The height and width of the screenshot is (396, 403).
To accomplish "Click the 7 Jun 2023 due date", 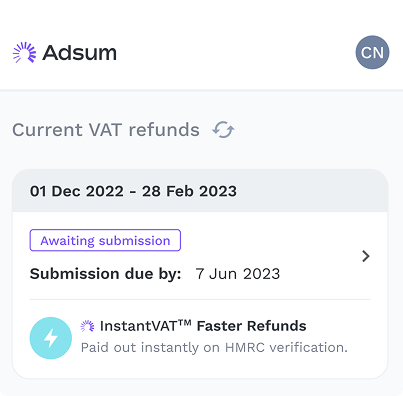I will coord(238,274).
